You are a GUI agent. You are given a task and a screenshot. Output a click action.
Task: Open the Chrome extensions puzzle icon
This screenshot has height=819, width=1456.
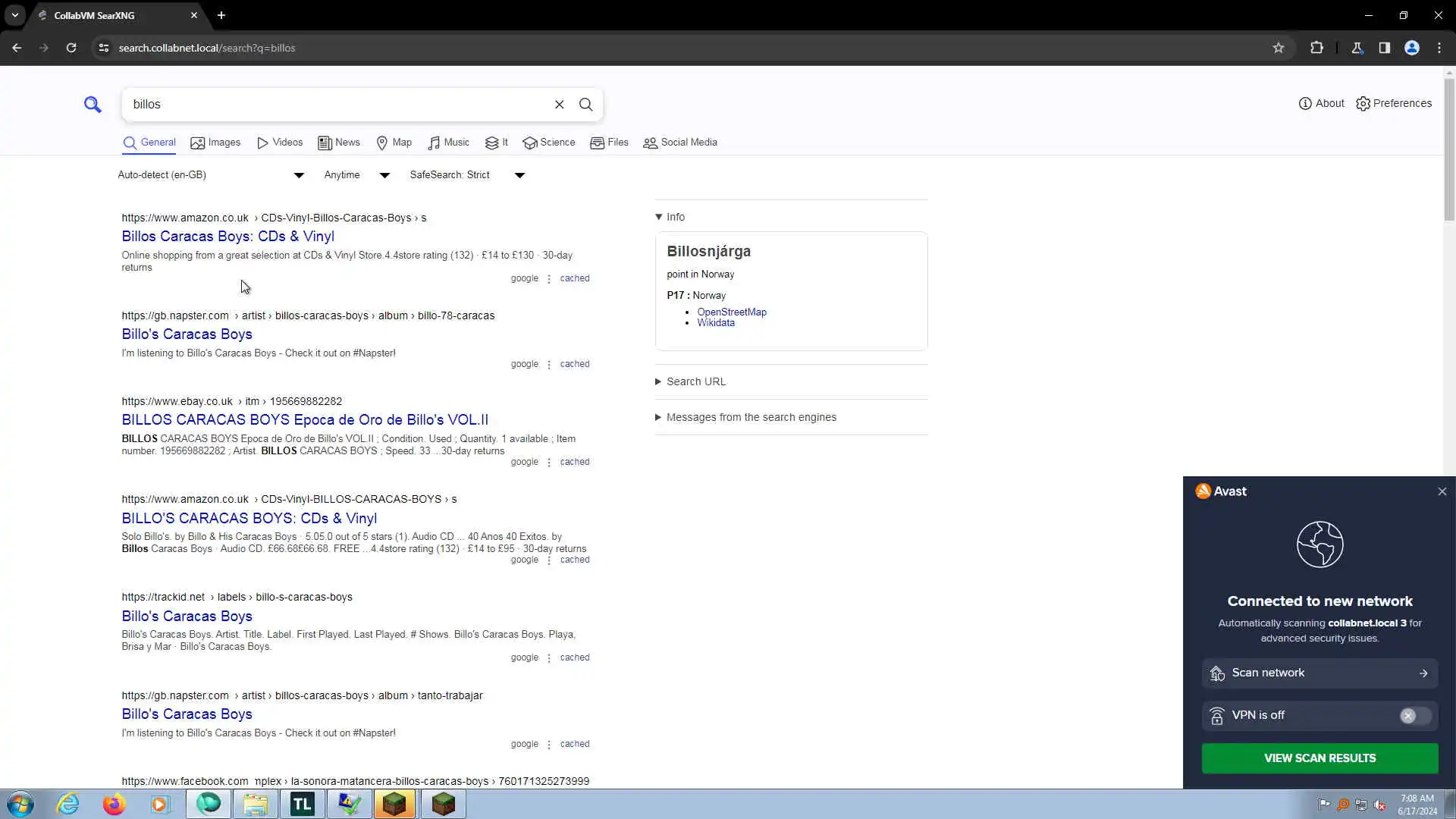(1316, 48)
